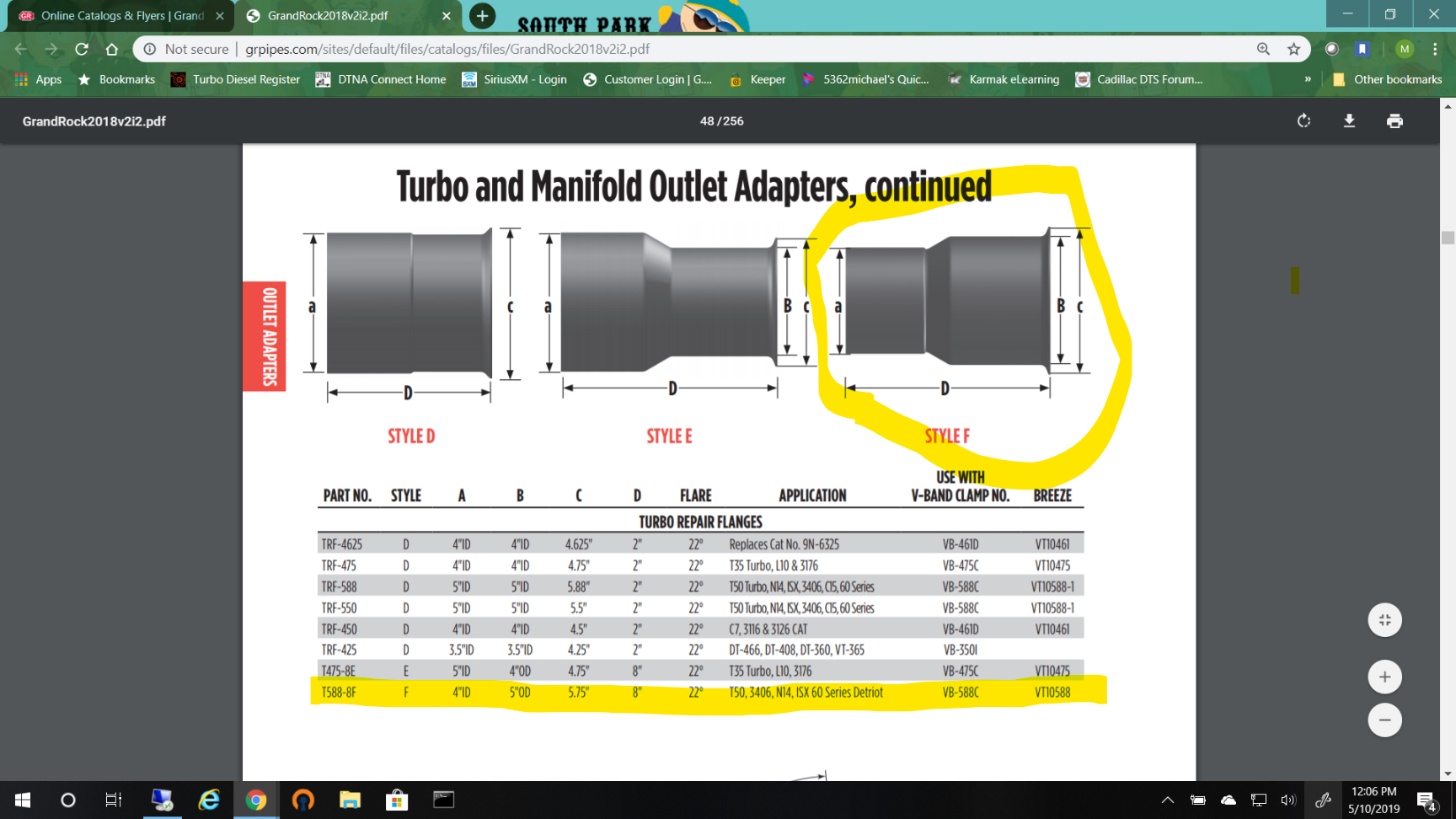
Task: Click scrollbar down arrow
Action: pos(1448,773)
